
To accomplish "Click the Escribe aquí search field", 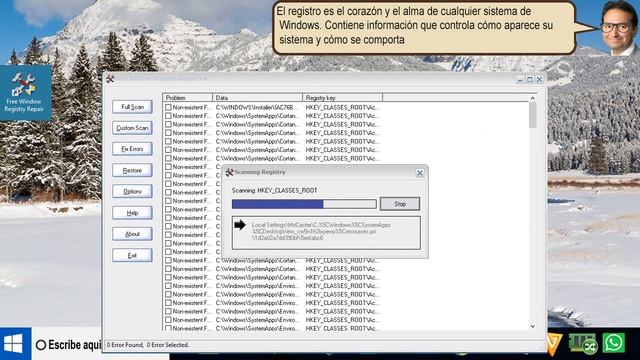I will 67,345.
